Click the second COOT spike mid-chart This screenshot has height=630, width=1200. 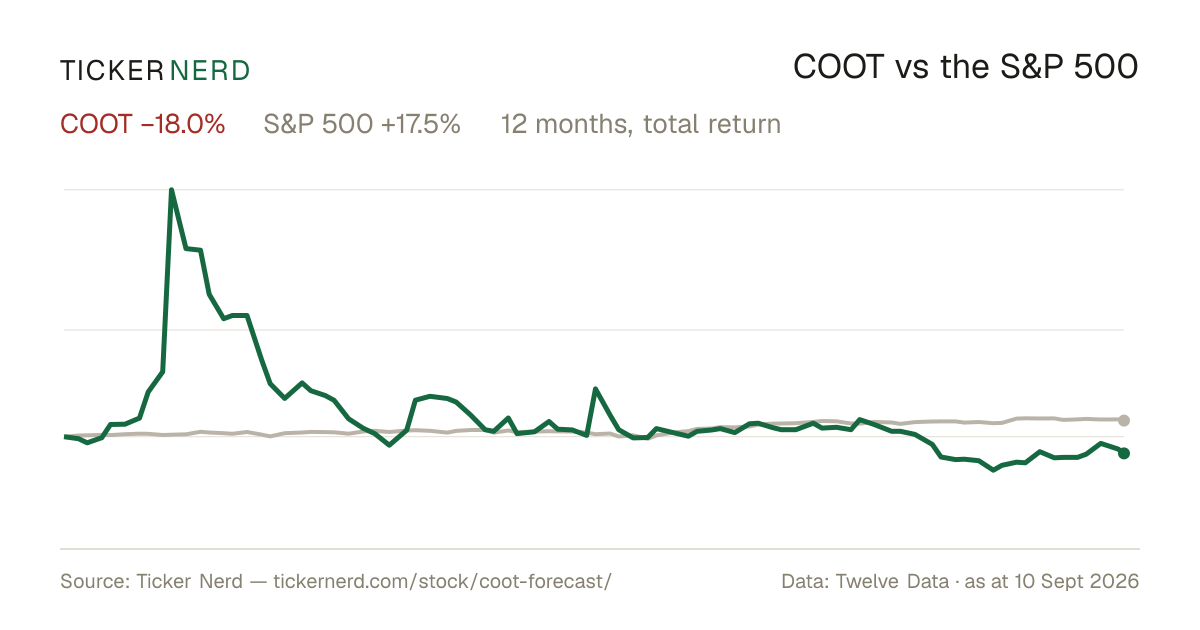(596, 389)
